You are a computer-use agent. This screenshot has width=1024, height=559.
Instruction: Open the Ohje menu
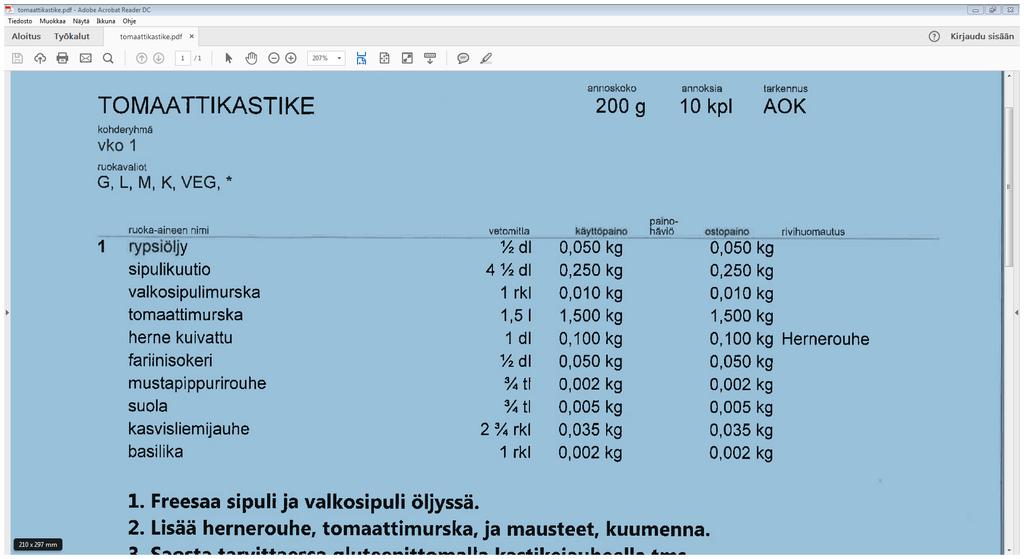point(129,21)
